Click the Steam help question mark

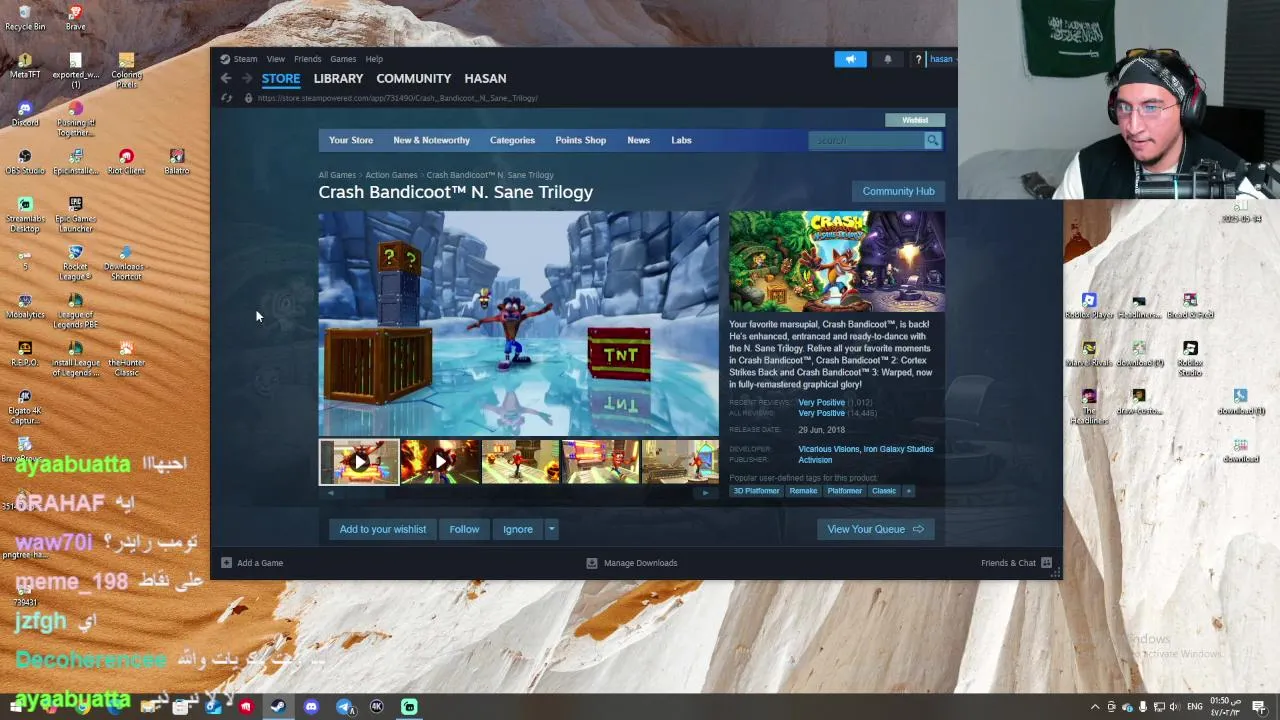(x=918, y=59)
